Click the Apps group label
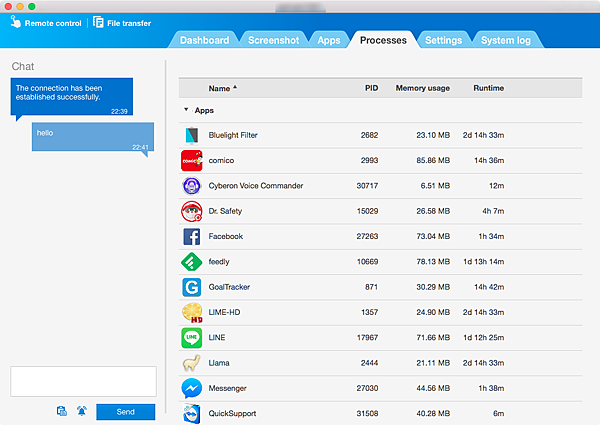The height and width of the screenshot is (425, 600). point(204,111)
